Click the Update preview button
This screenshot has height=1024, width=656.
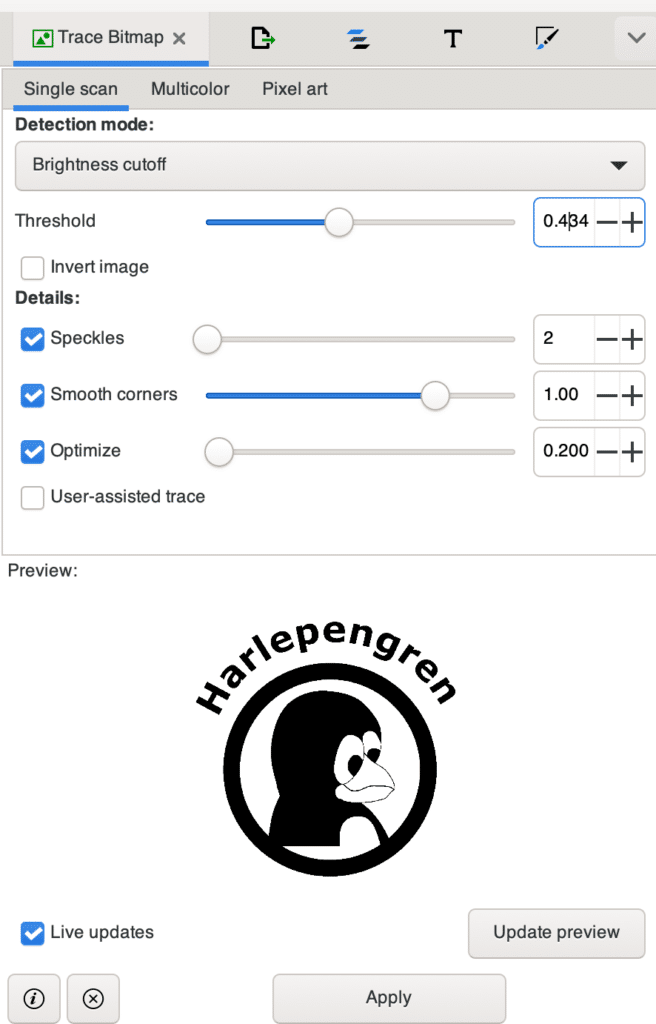click(557, 933)
